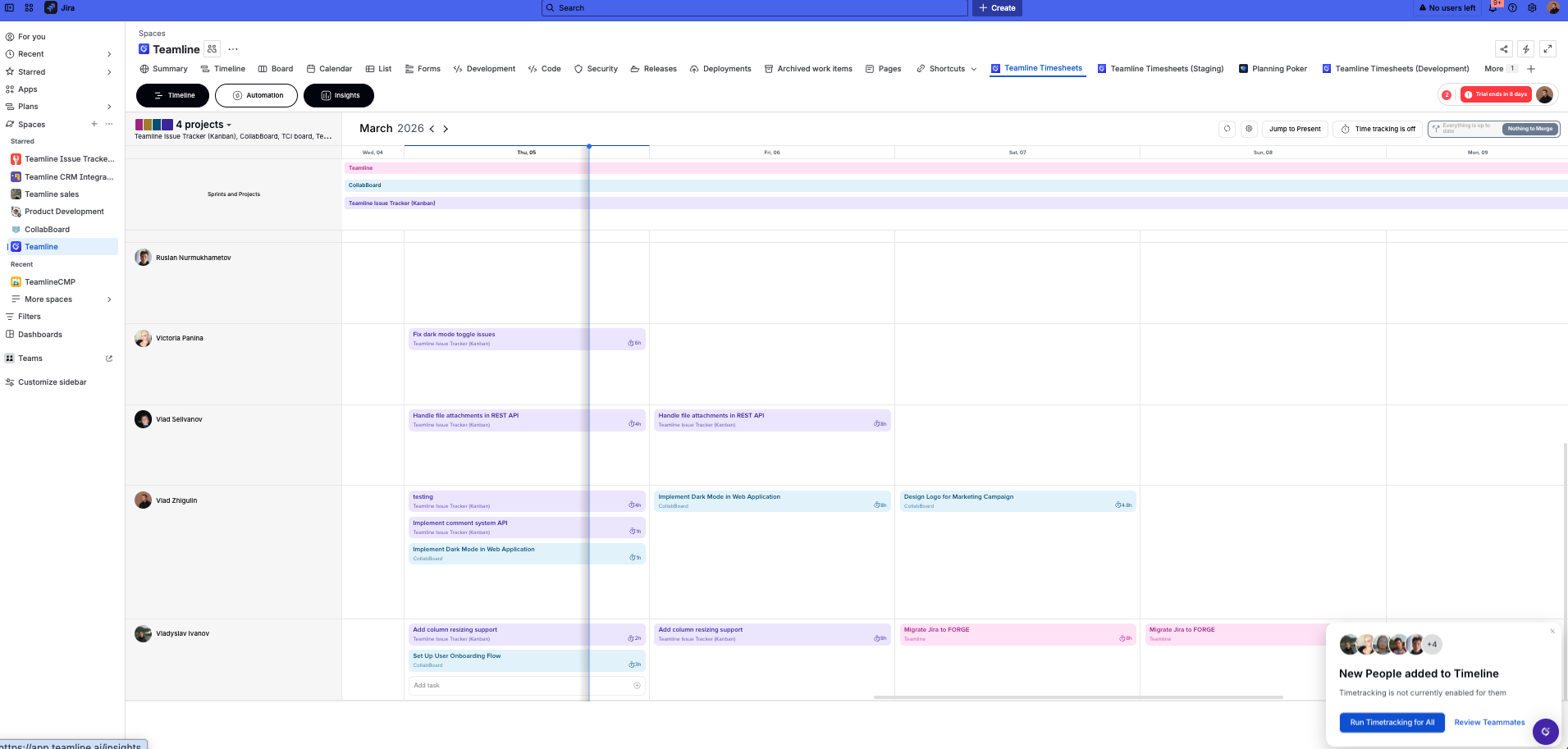Open the team members icon beside Teamline title
1568x749 pixels.
[213, 49]
